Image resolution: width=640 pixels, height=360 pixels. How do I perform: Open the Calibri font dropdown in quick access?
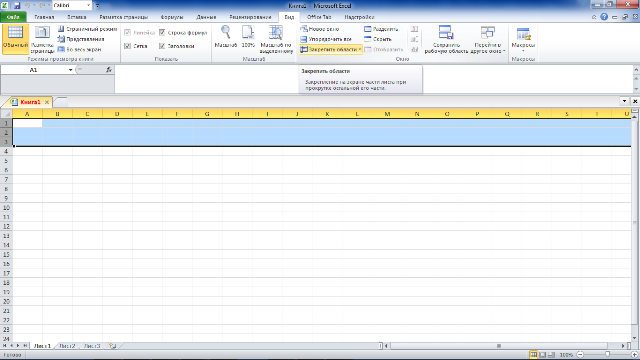pyautogui.click(x=89, y=5)
